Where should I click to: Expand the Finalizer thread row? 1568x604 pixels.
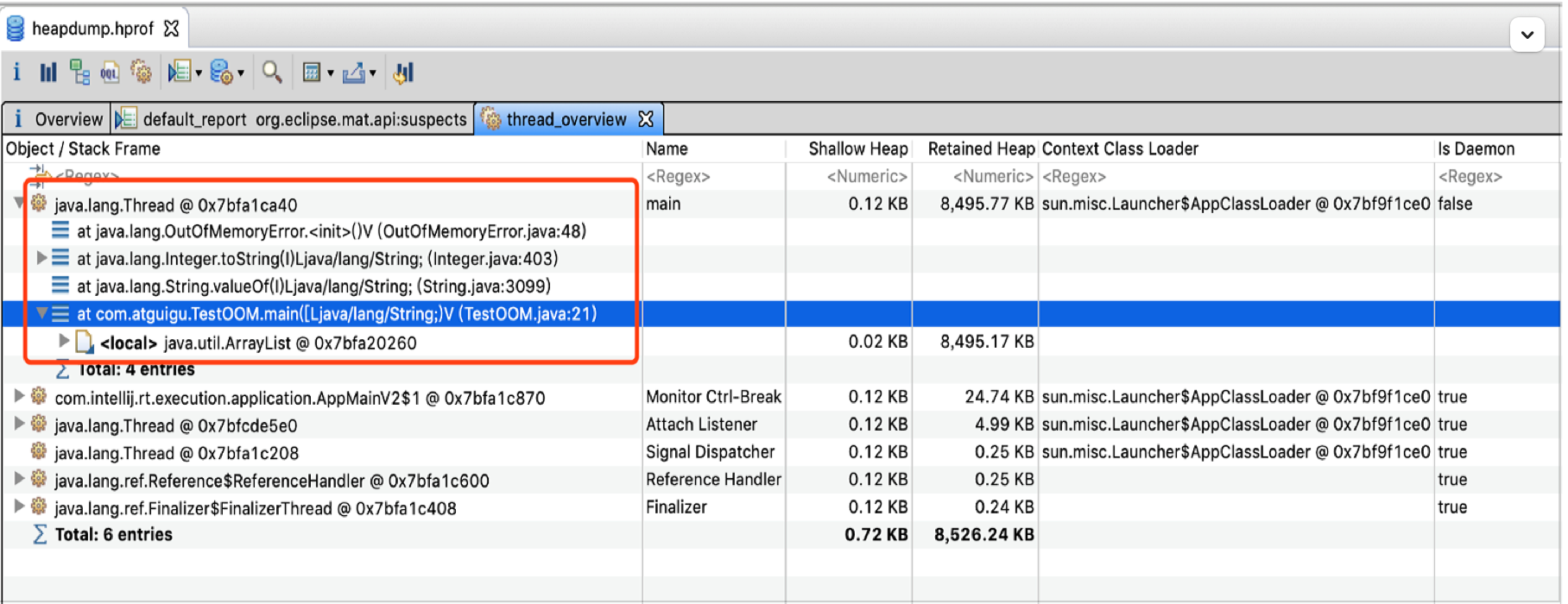(x=18, y=507)
